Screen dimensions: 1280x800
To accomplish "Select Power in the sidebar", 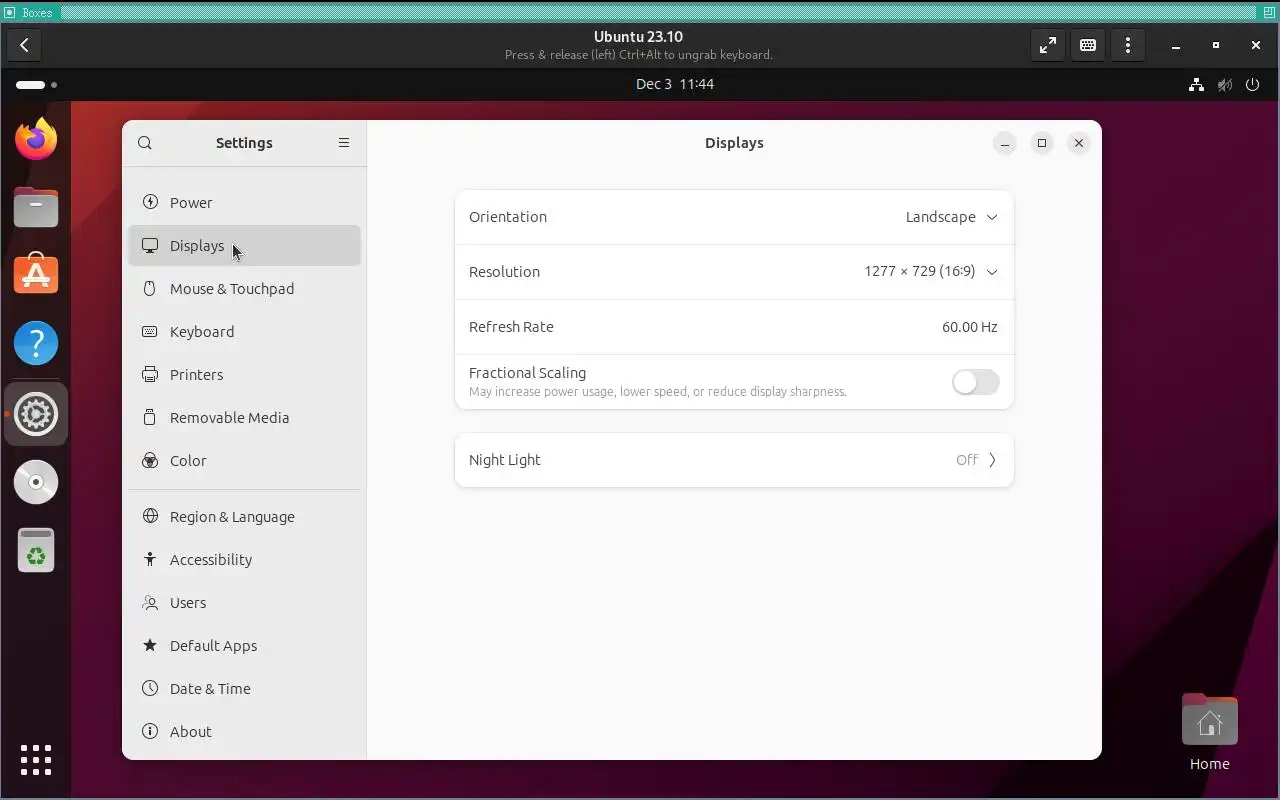I will click(x=244, y=202).
